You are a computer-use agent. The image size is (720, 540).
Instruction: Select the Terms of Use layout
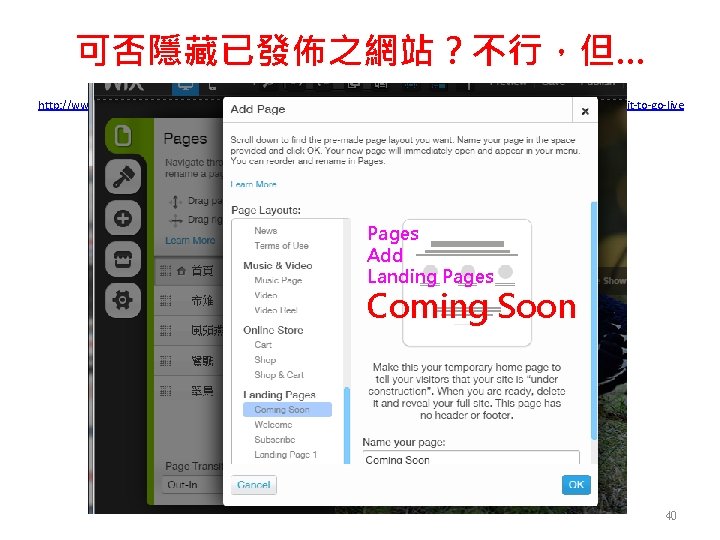[x=281, y=246]
